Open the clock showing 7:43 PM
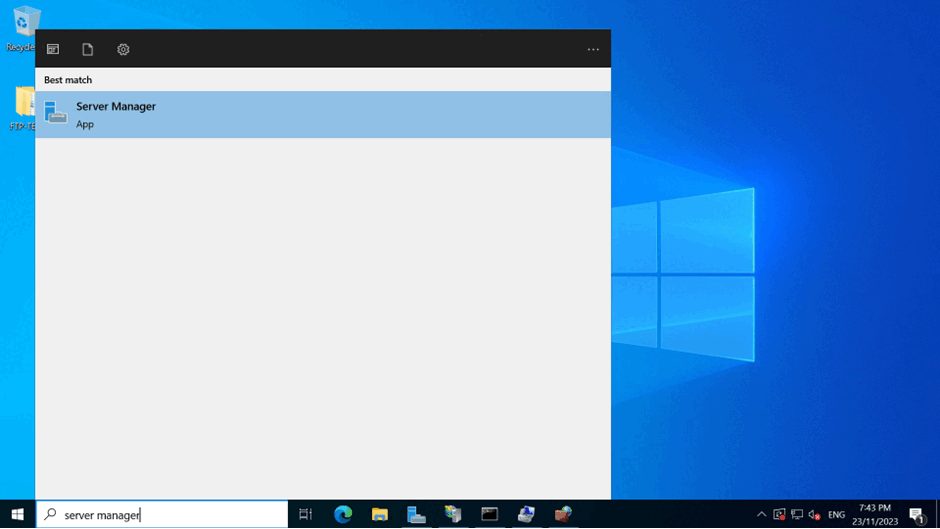940x529 pixels. [875, 515]
